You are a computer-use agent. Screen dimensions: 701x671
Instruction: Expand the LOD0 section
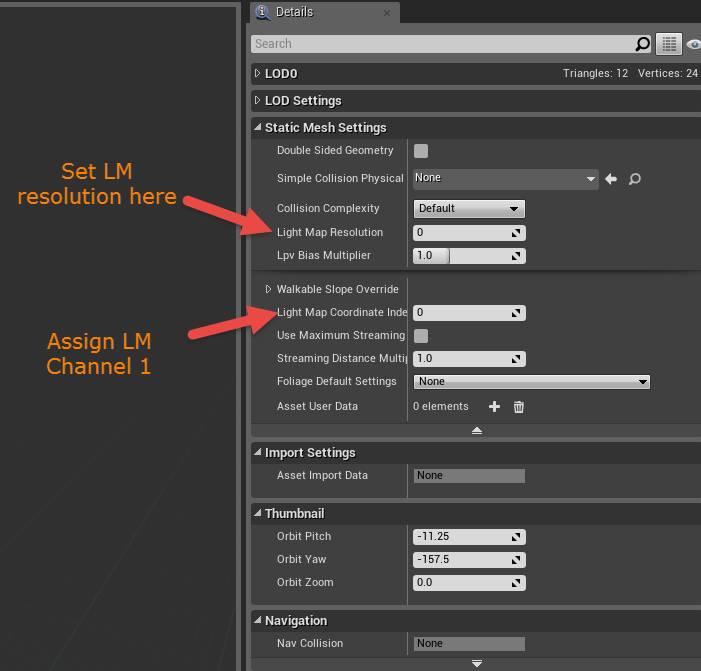coord(258,74)
